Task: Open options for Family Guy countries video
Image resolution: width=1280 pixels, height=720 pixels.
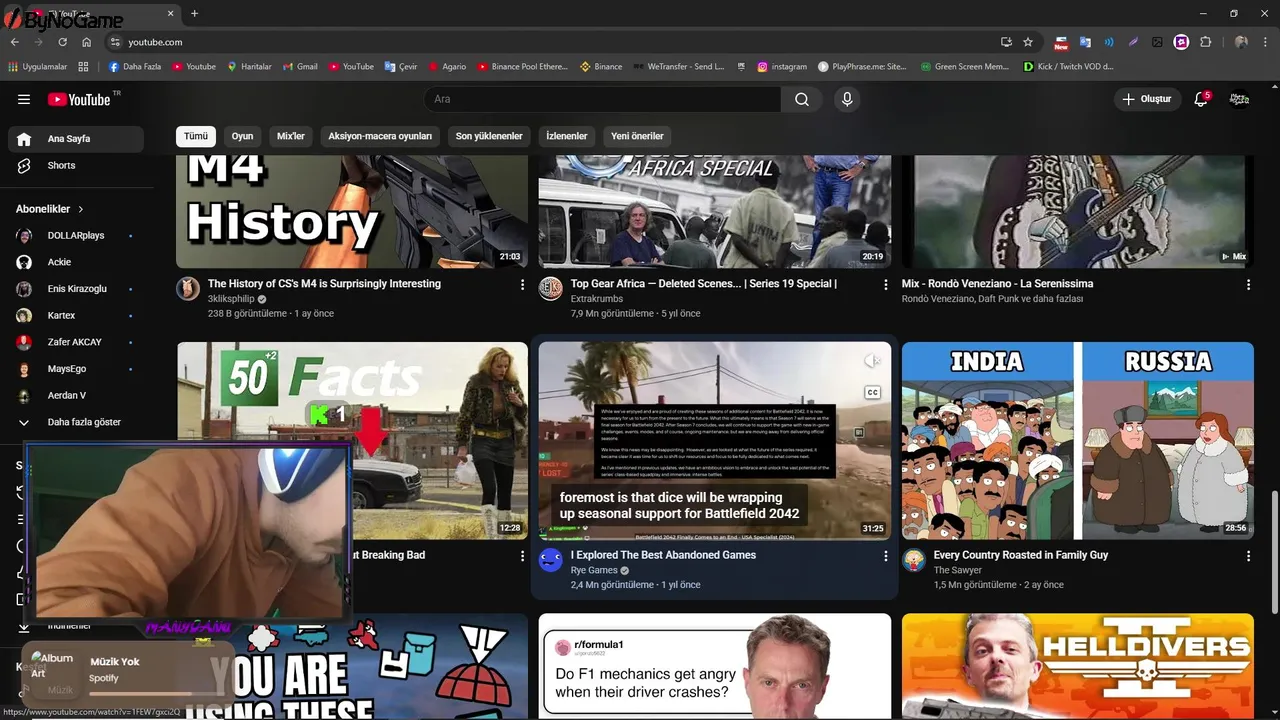Action: (1248, 556)
